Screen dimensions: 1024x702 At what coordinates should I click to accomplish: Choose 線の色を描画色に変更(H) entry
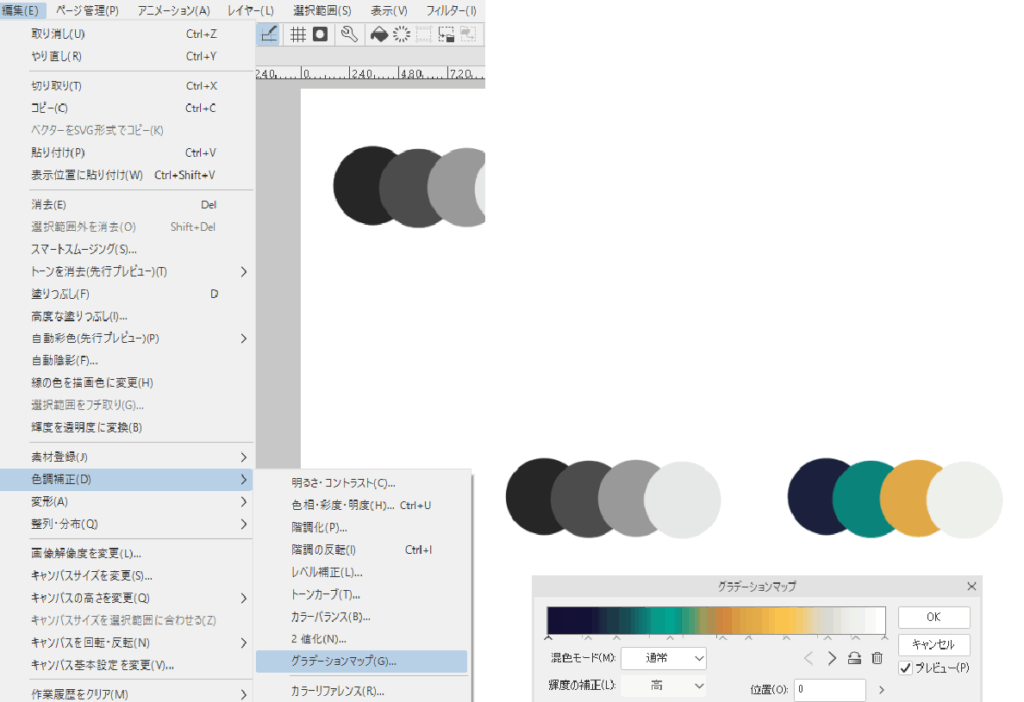click(x=126, y=383)
